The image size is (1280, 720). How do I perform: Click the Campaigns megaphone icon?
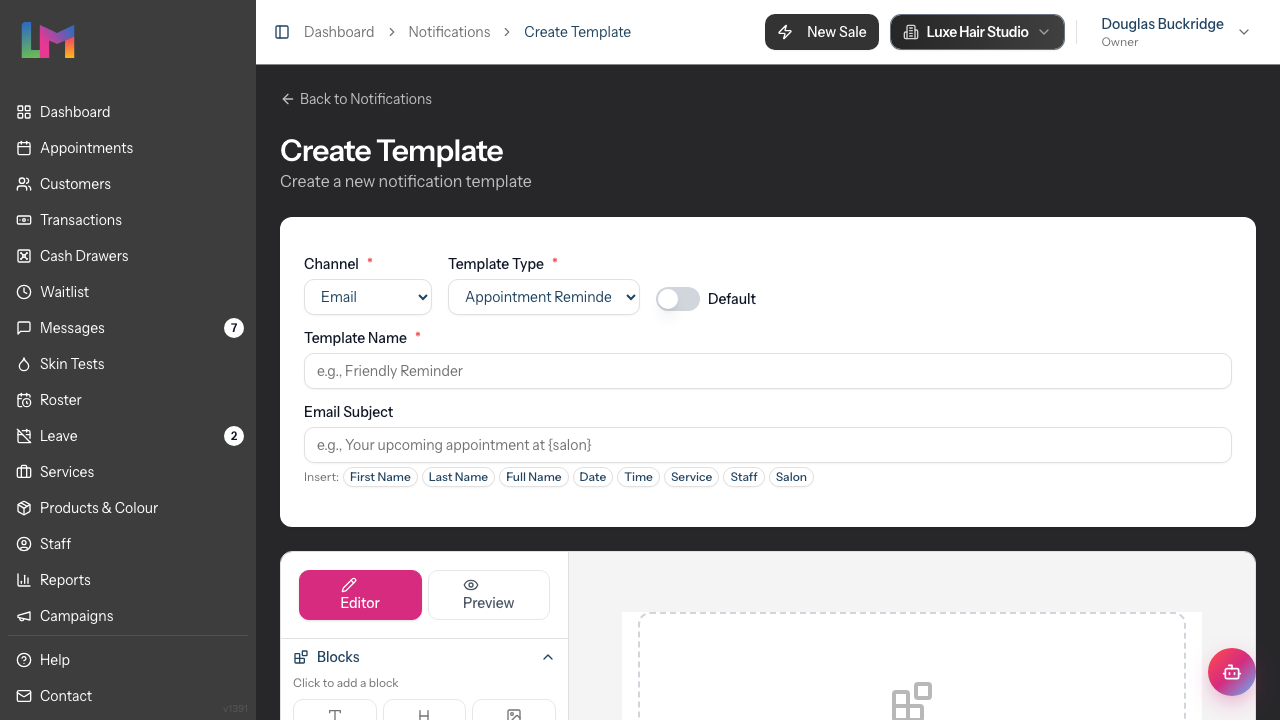(x=24, y=616)
